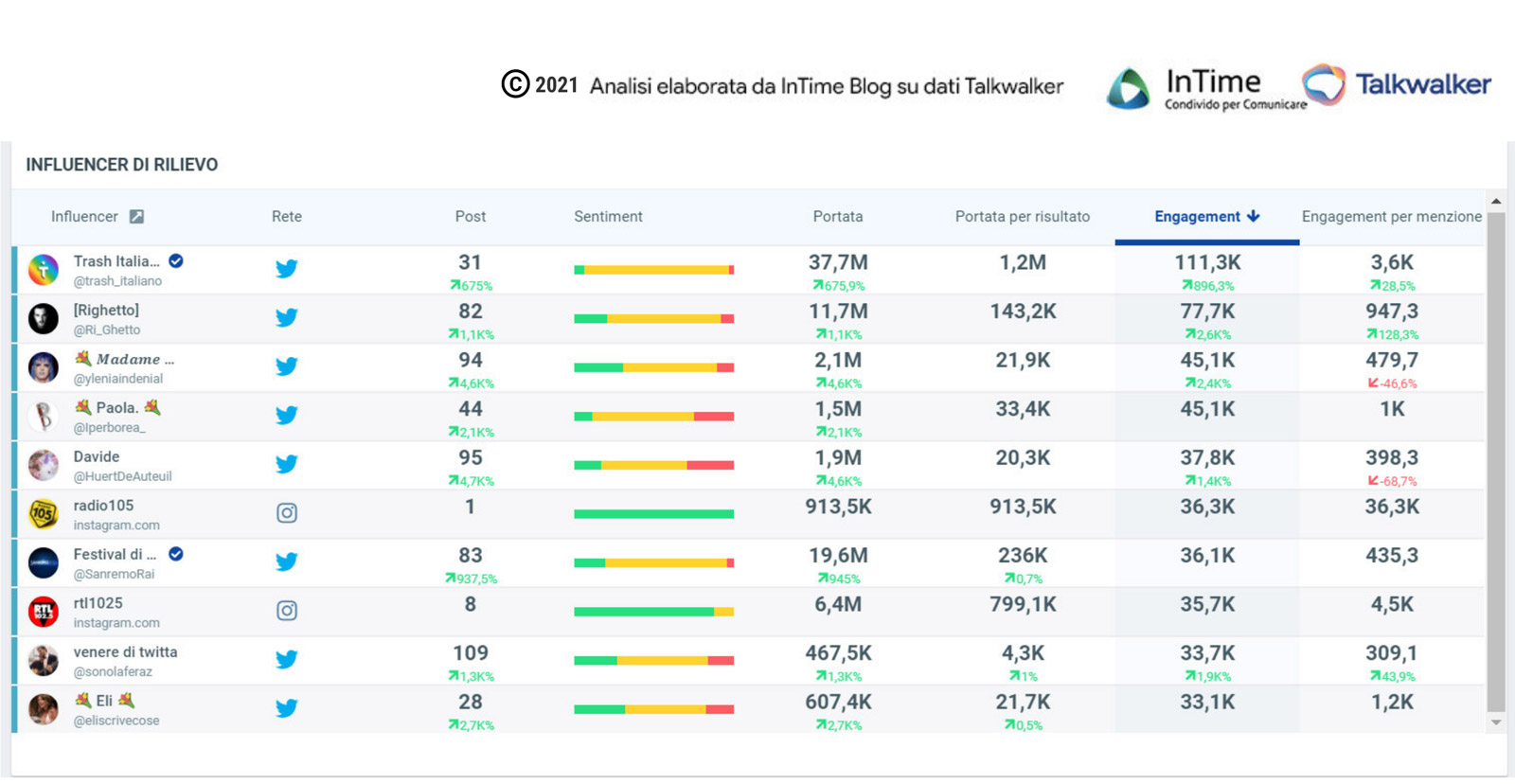Click the Engagement sort arrow

coord(1254,216)
